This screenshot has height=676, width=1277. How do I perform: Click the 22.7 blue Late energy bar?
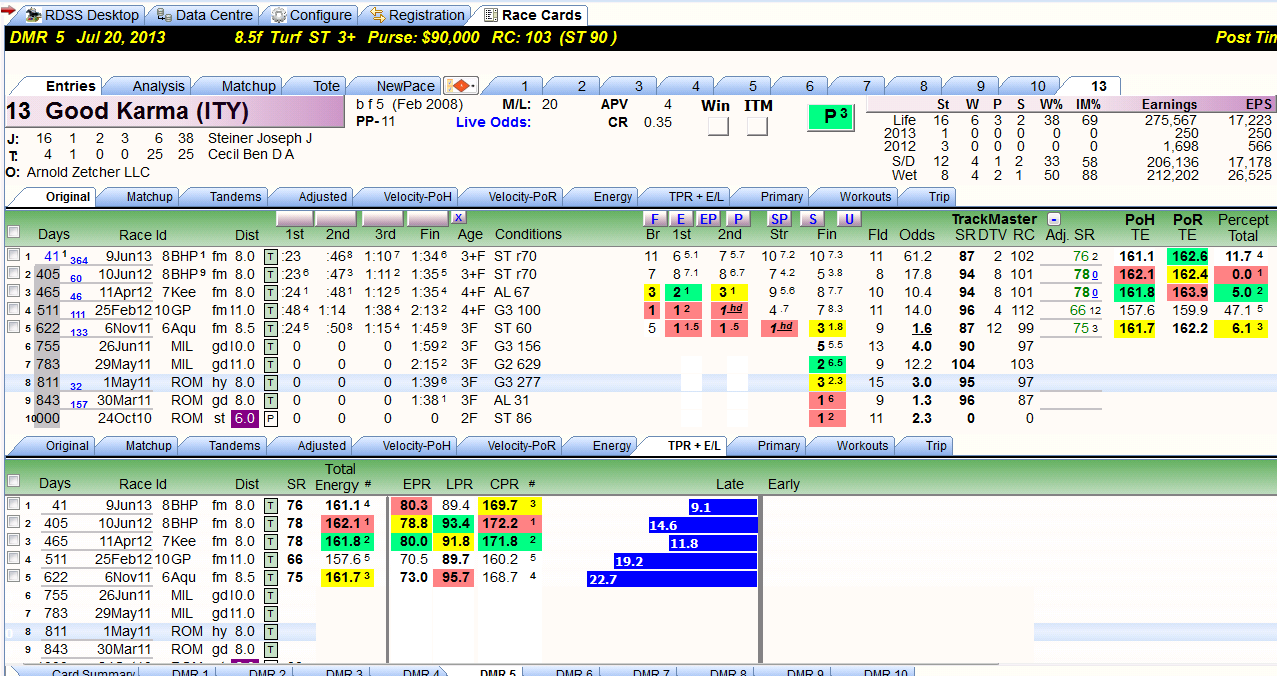click(672, 579)
